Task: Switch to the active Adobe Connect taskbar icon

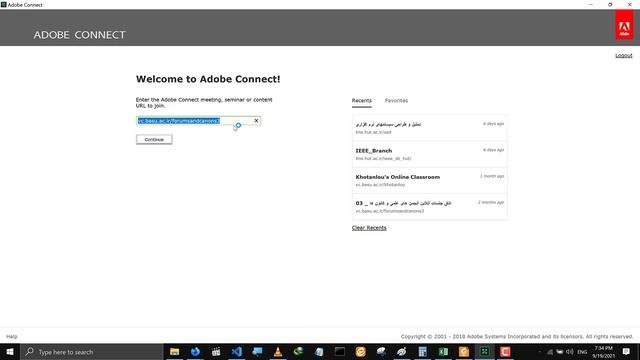Action: pyautogui.click(x=484, y=351)
